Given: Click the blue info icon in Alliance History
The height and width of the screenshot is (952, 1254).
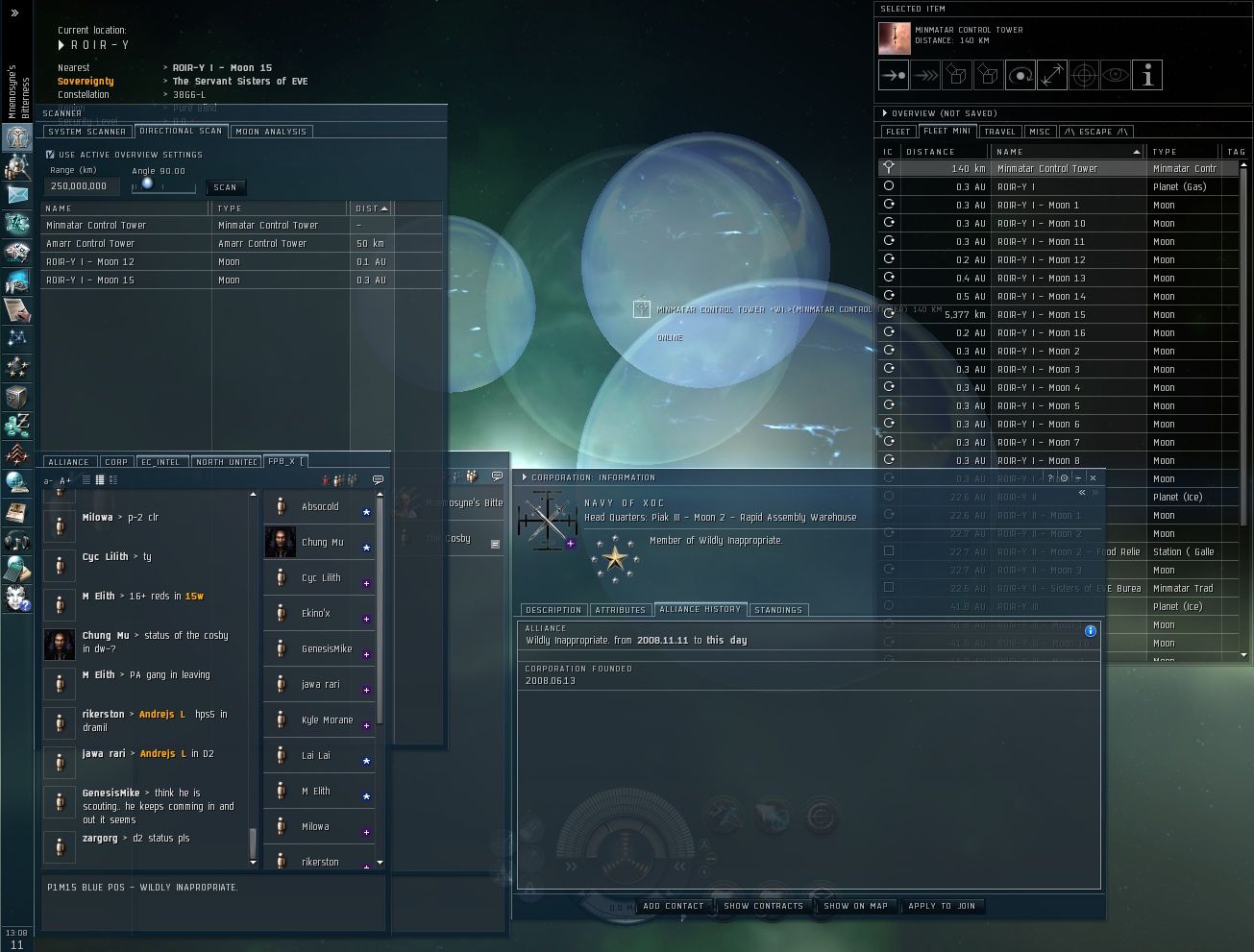Looking at the screenshot, I should (x=1091, y=631).
